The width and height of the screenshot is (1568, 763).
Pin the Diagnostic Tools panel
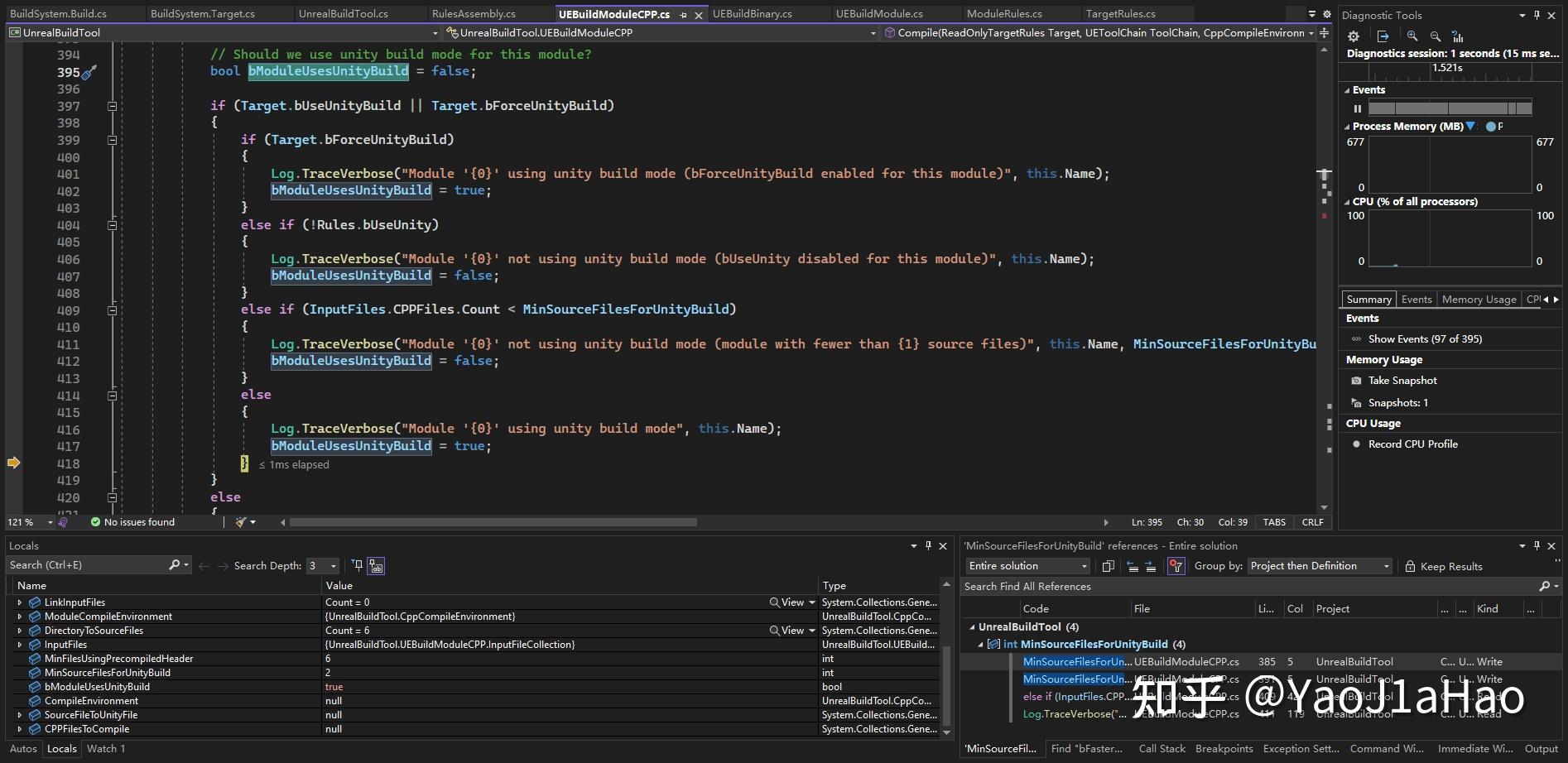click(1537, 15)
